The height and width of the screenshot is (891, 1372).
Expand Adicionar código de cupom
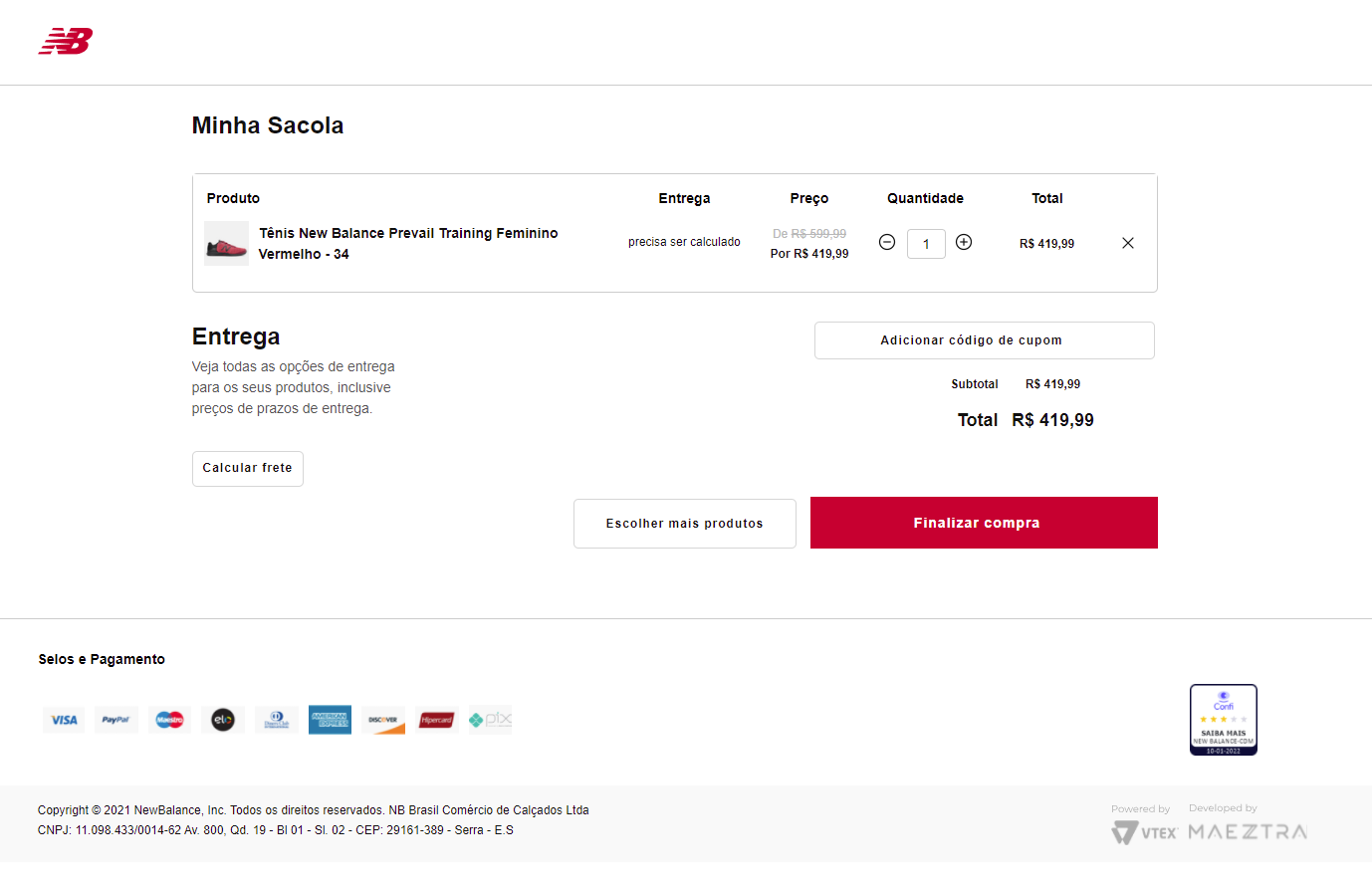click(984, 340)
